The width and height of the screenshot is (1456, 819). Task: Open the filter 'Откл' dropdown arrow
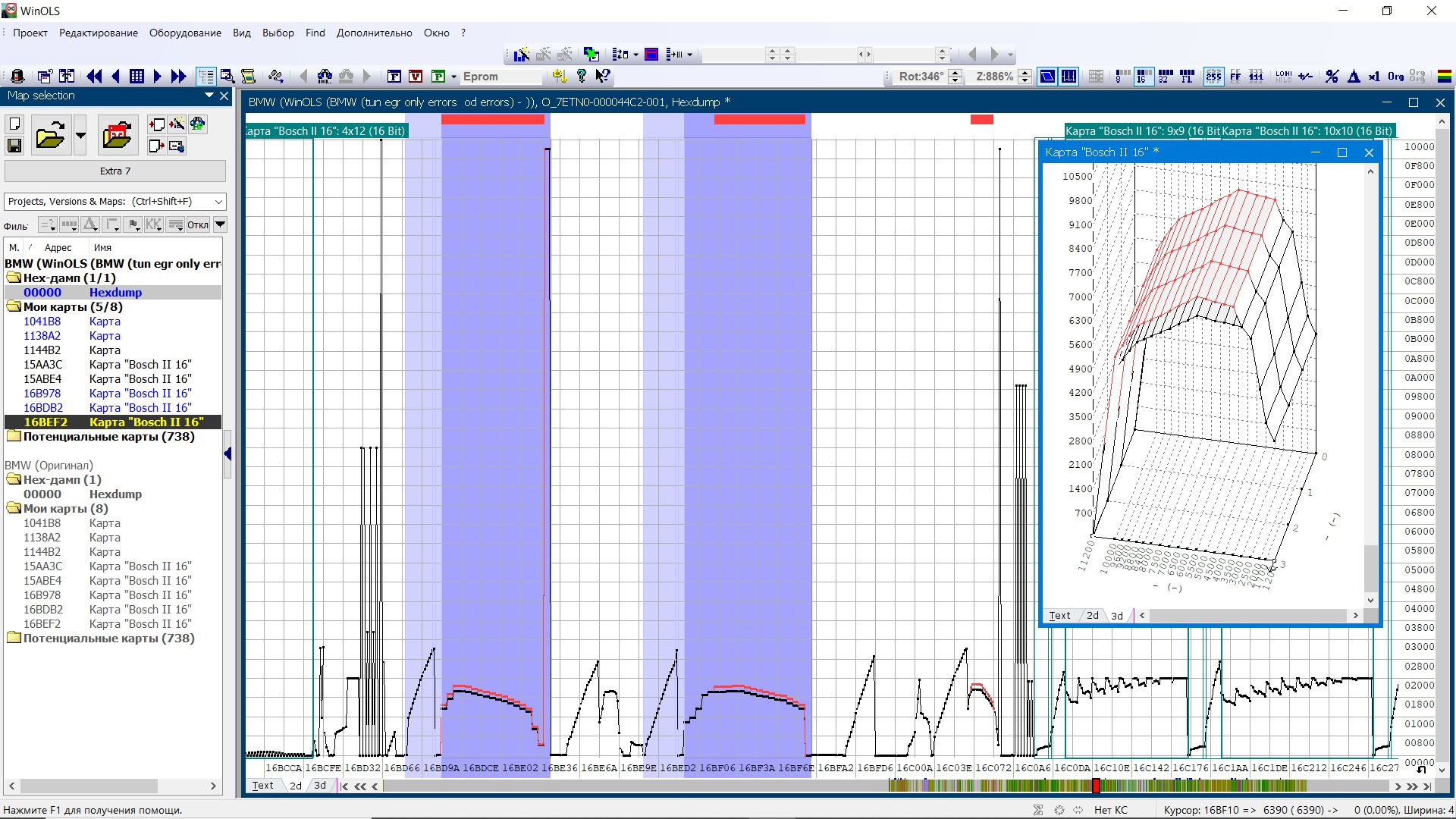(x=220, y=224)
